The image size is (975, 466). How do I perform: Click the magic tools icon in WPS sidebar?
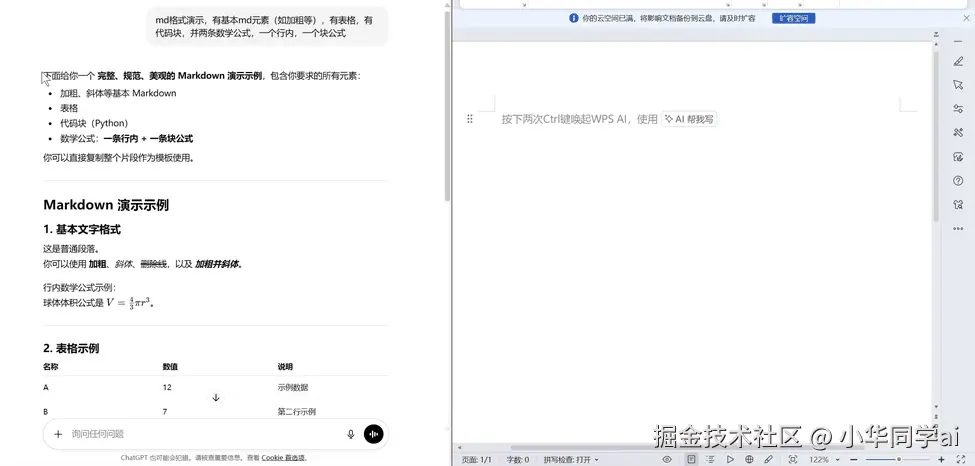pos(958,133)
